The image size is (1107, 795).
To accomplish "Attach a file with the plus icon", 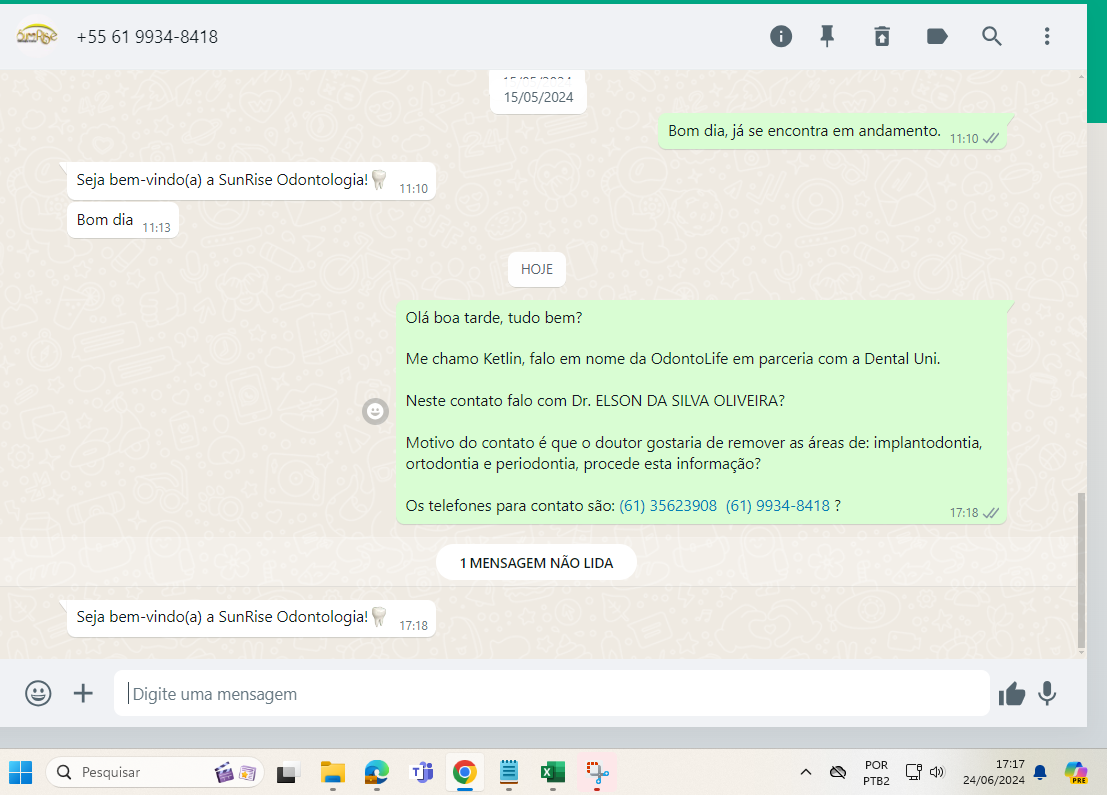I will tap(83, 693).
